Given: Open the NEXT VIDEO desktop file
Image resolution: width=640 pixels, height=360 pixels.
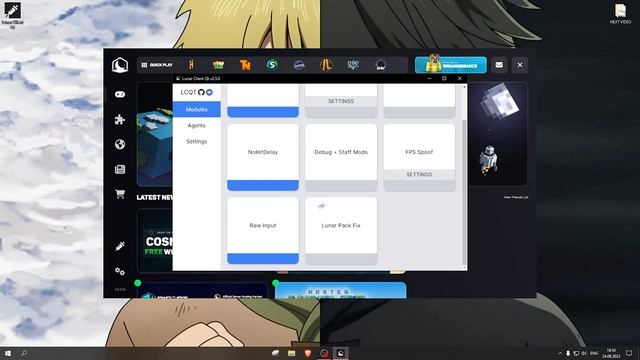Looking at the screenshot, I should tap(620, 14).
